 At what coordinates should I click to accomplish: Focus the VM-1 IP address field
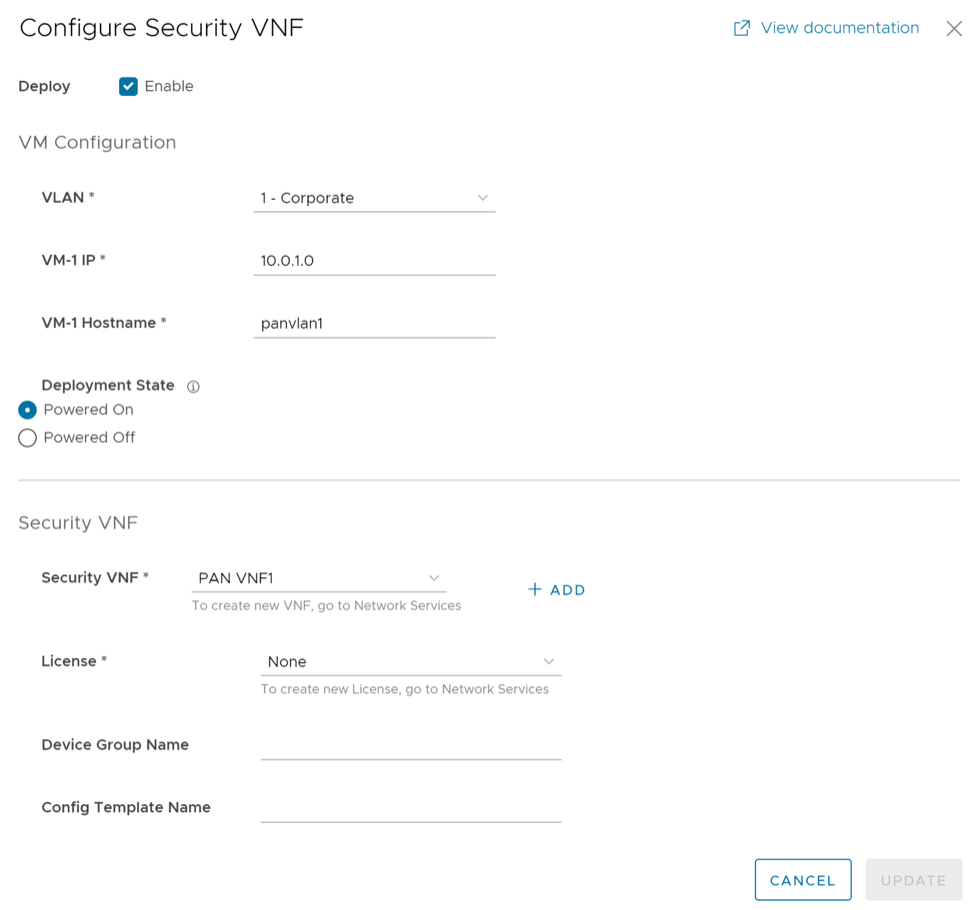coord(374,261)
